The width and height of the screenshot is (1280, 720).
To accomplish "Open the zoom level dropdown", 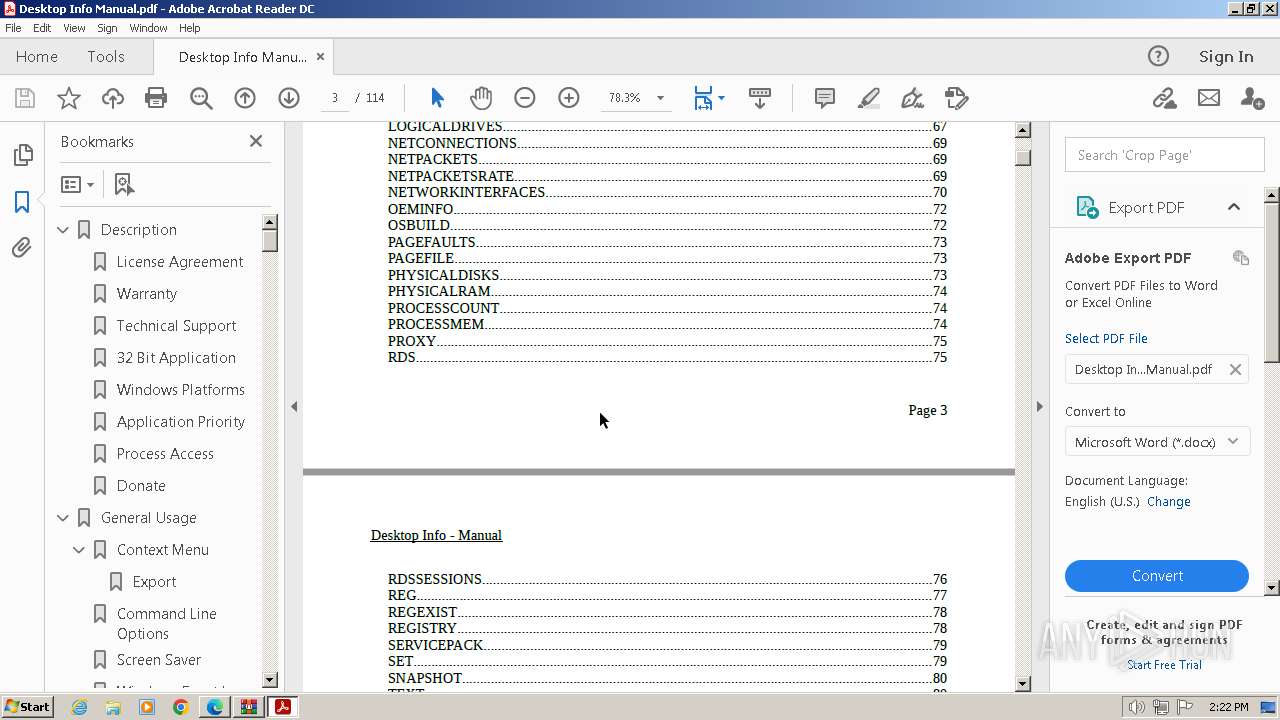I will [660, 98].
